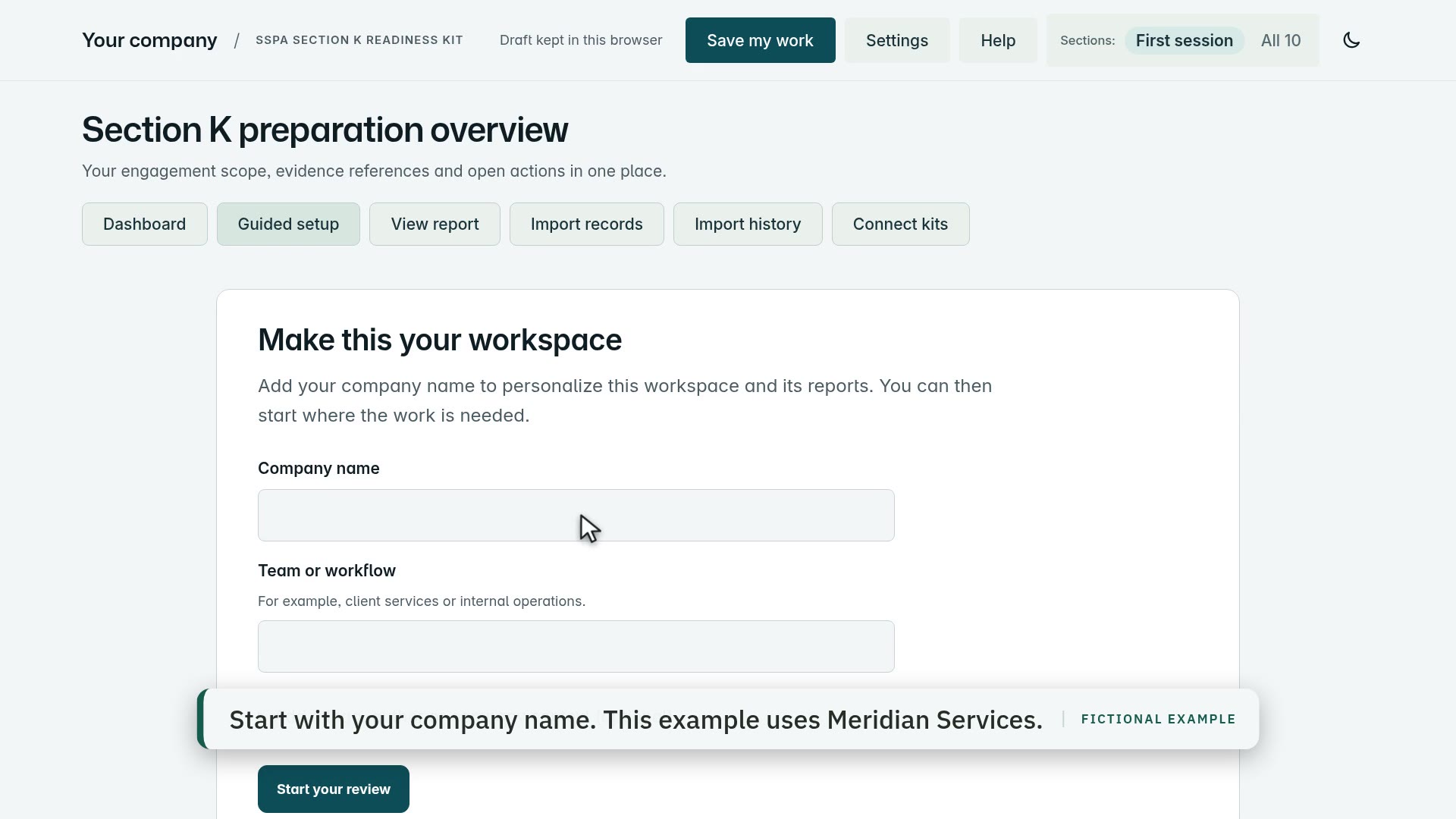Open the Help page

[x=997, y=40]
